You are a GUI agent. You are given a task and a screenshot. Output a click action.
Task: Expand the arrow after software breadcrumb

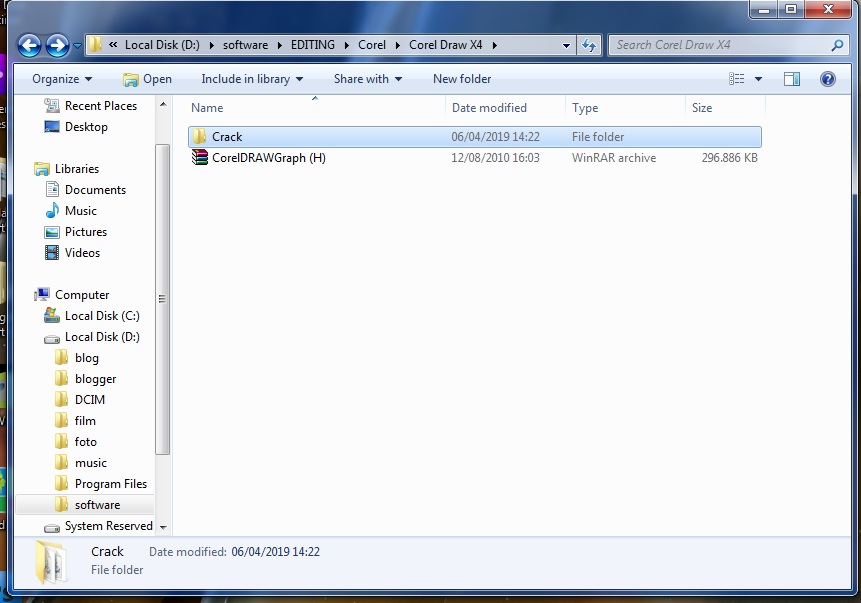click(x=279, y=46)
